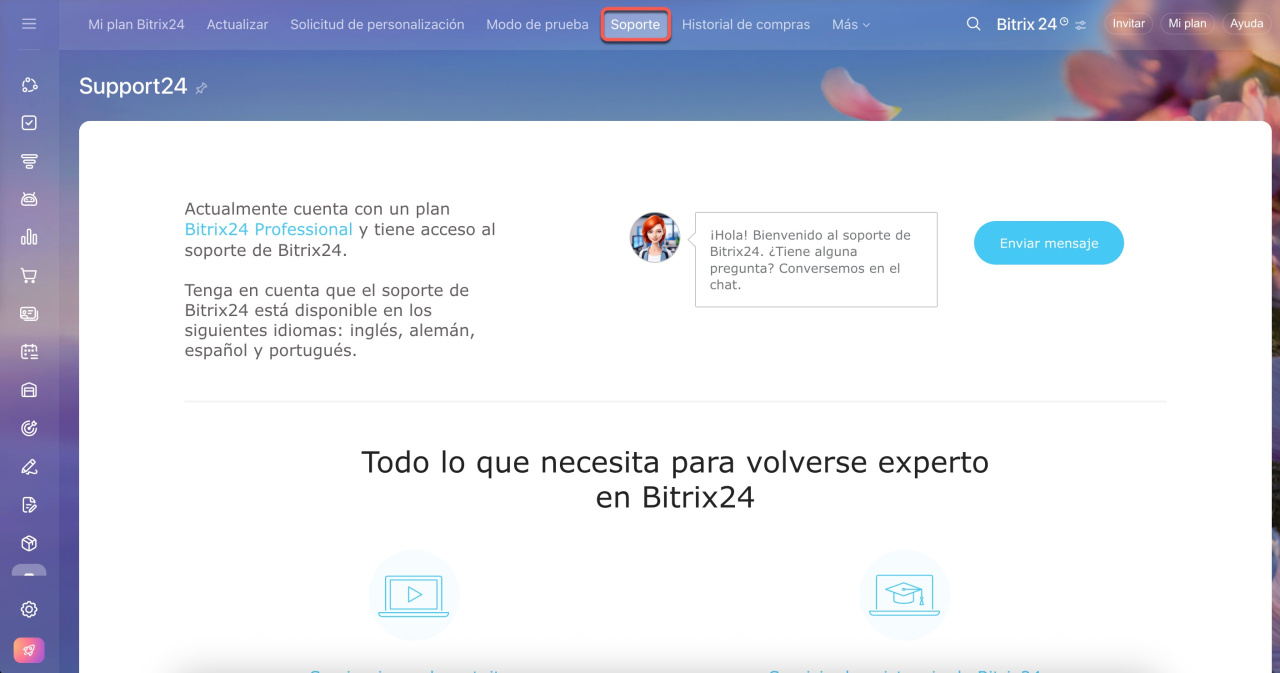Image resolution: width=1280 pixels, height=673 pixels.
Task: Click the support agent avatar
Action: (x=655, y=238)
